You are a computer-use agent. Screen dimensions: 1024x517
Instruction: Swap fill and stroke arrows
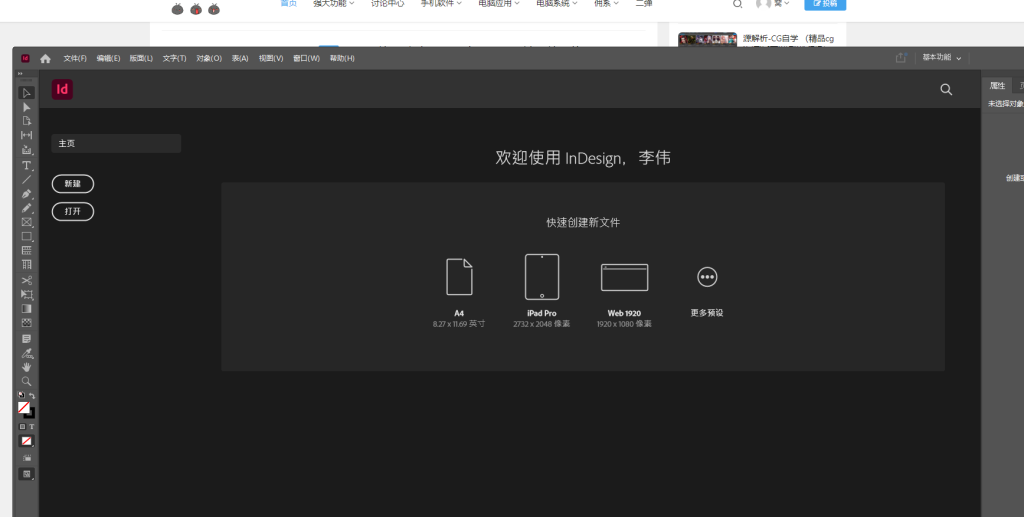point(31,396)
